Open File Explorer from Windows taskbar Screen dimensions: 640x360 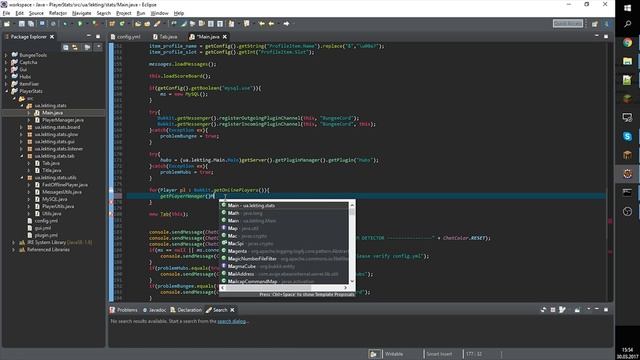(x=627, y=61)
